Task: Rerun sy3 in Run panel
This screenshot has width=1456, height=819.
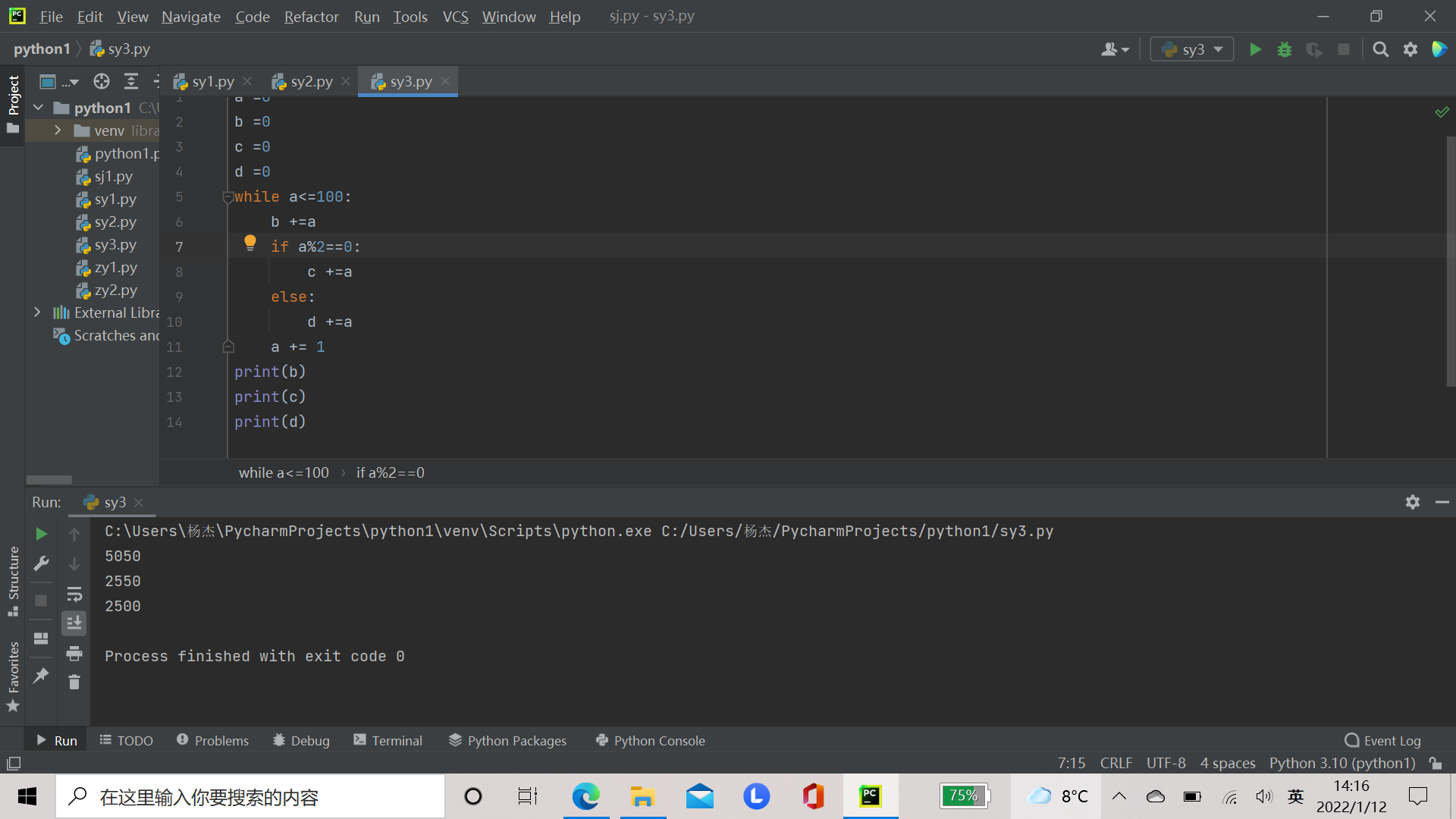Action: pyautogui.click(x=41, y=534)
